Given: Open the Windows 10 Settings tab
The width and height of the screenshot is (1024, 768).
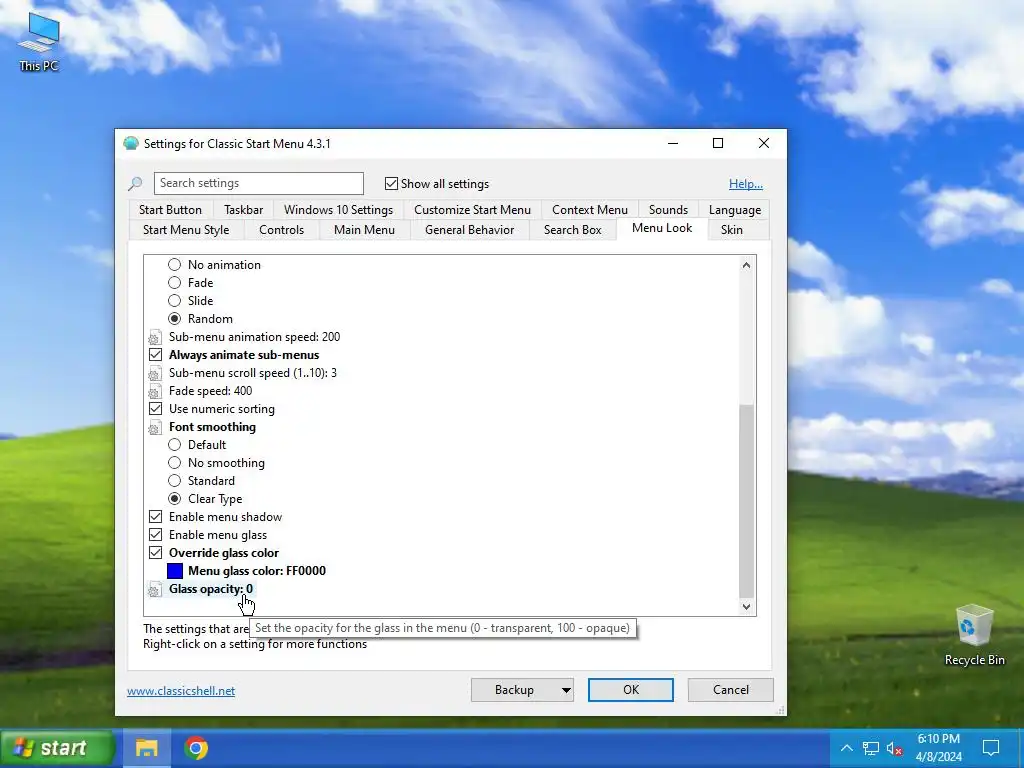Looking at the screenshot, I should [338, 210].
